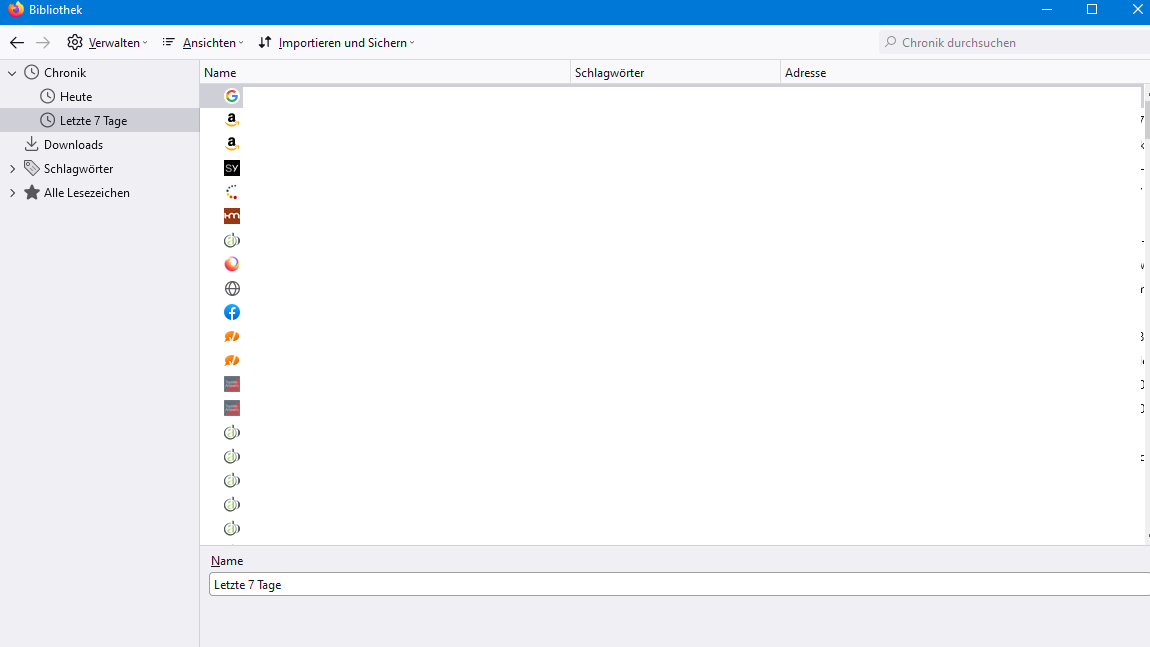Go forward with the right arrow

(43, 43)
